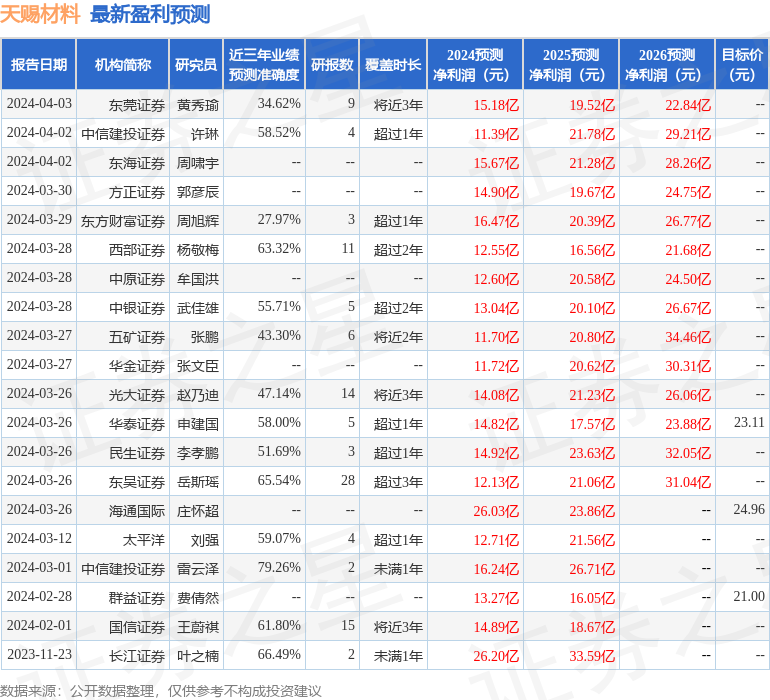
Task: Click 中银证券 institution name
Action: pyautogui.click(x=137, y=308)
